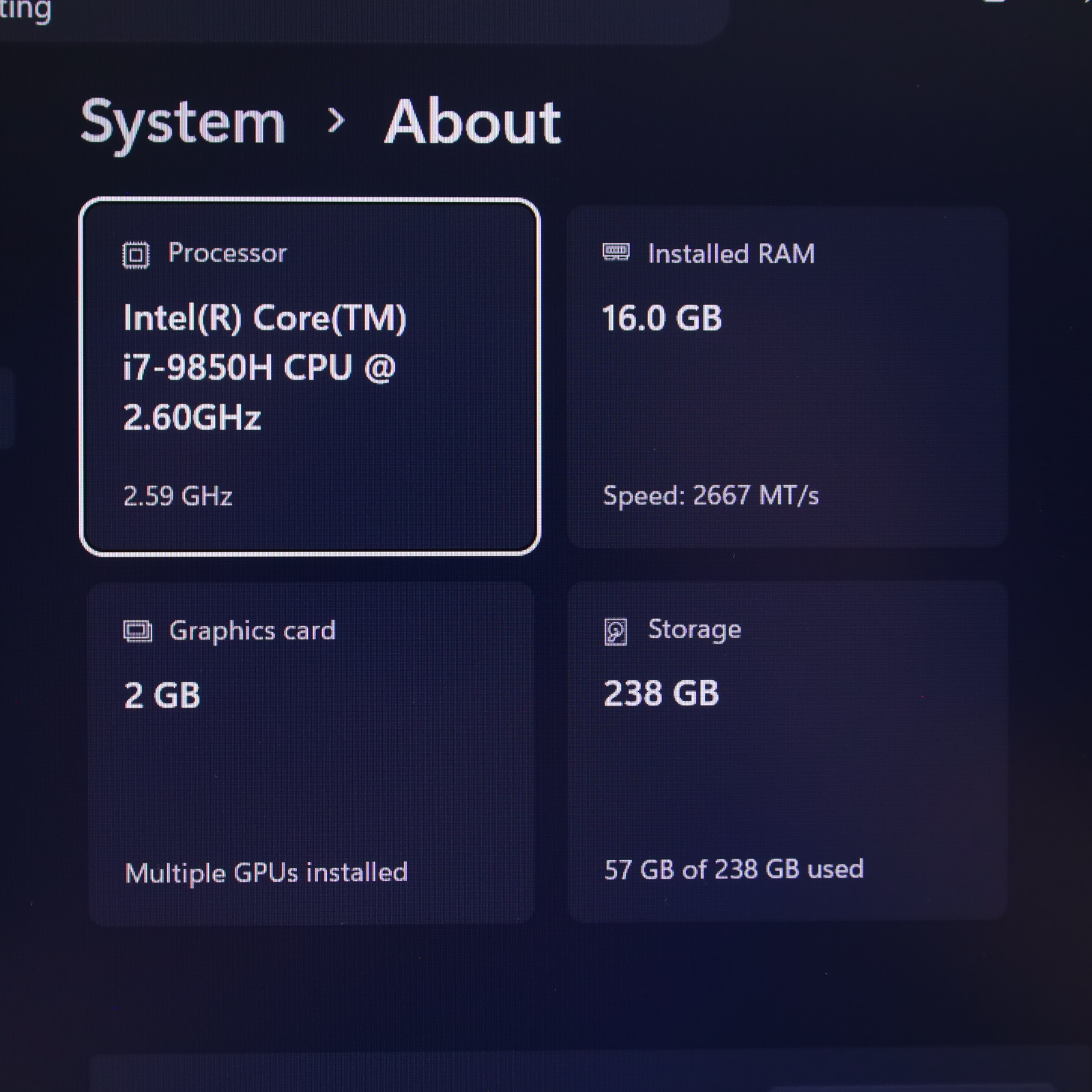
Task: Select the 2 GB graphics memory value
Action: pyautogui.click(x=162, y=695)
